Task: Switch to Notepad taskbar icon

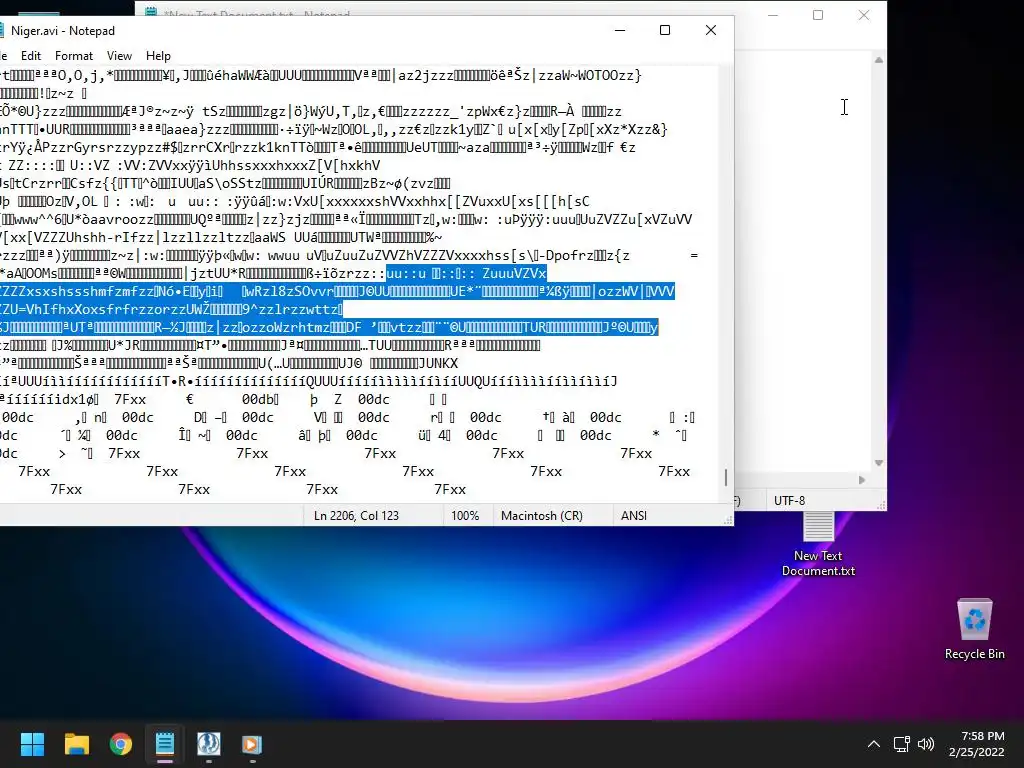Action: click(165, 744)
